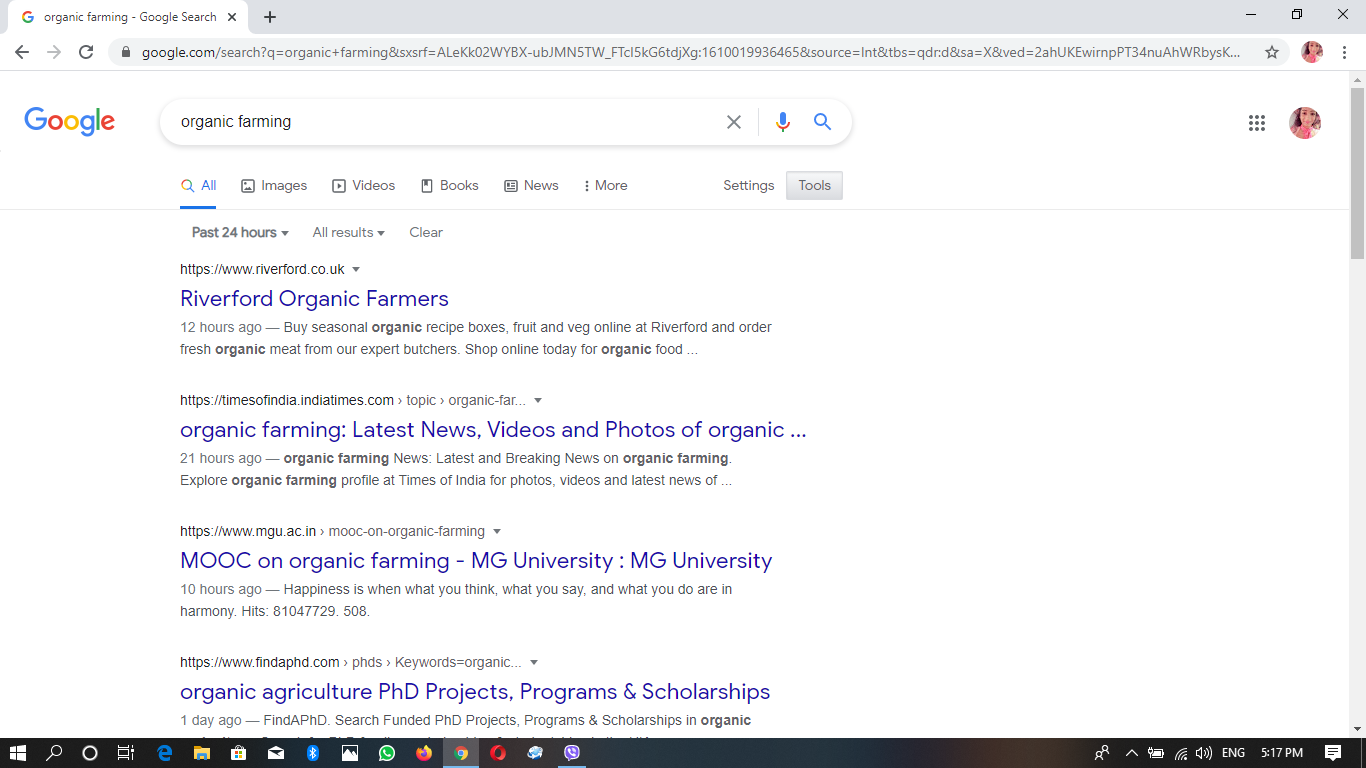
Task: Open MOOC on organic farming result
Action: click(476, 560)
